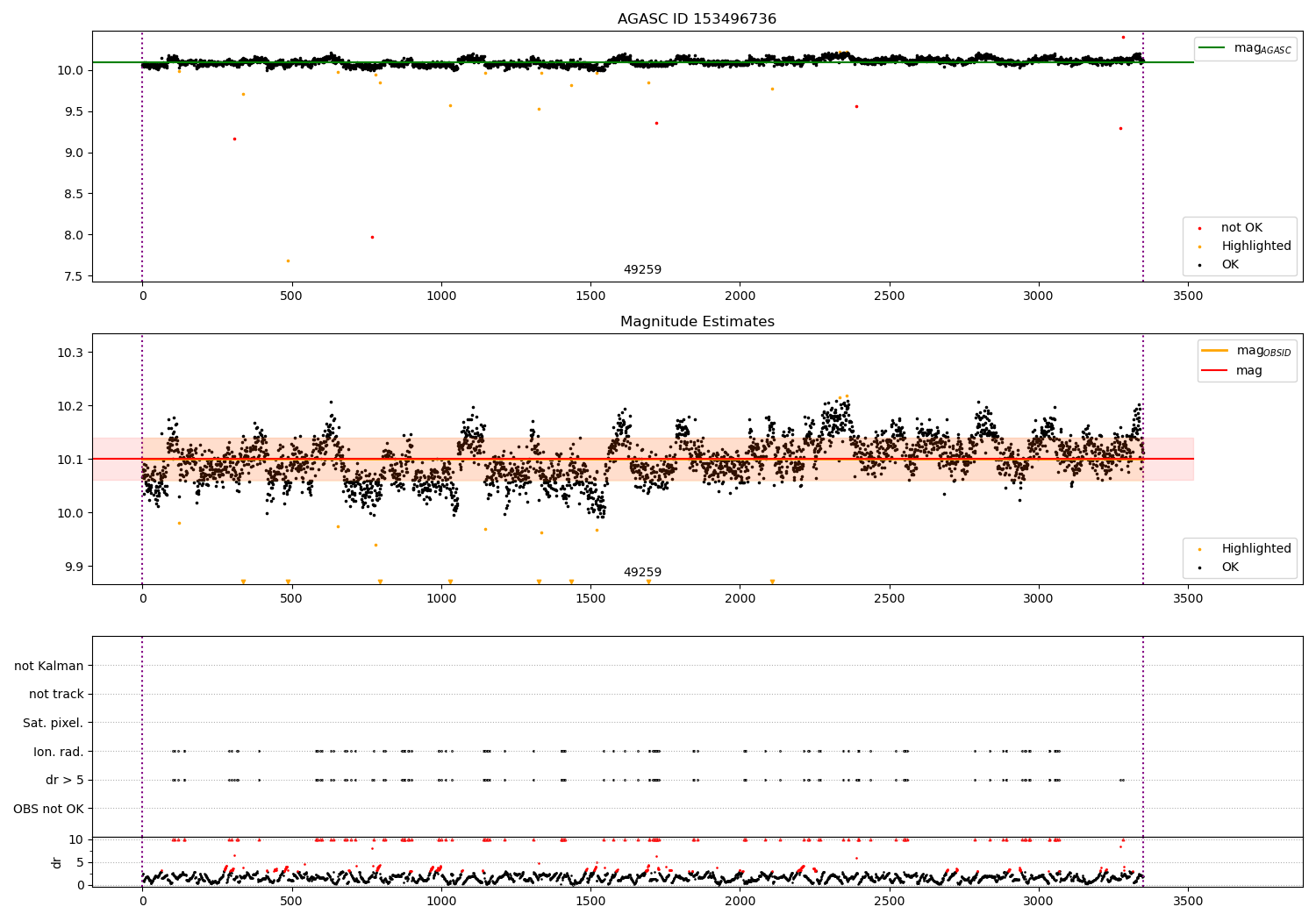1316x921 pixels.
Task: Click the red point above 10.0 near x=3280
Action: (x=1123, y=37)
